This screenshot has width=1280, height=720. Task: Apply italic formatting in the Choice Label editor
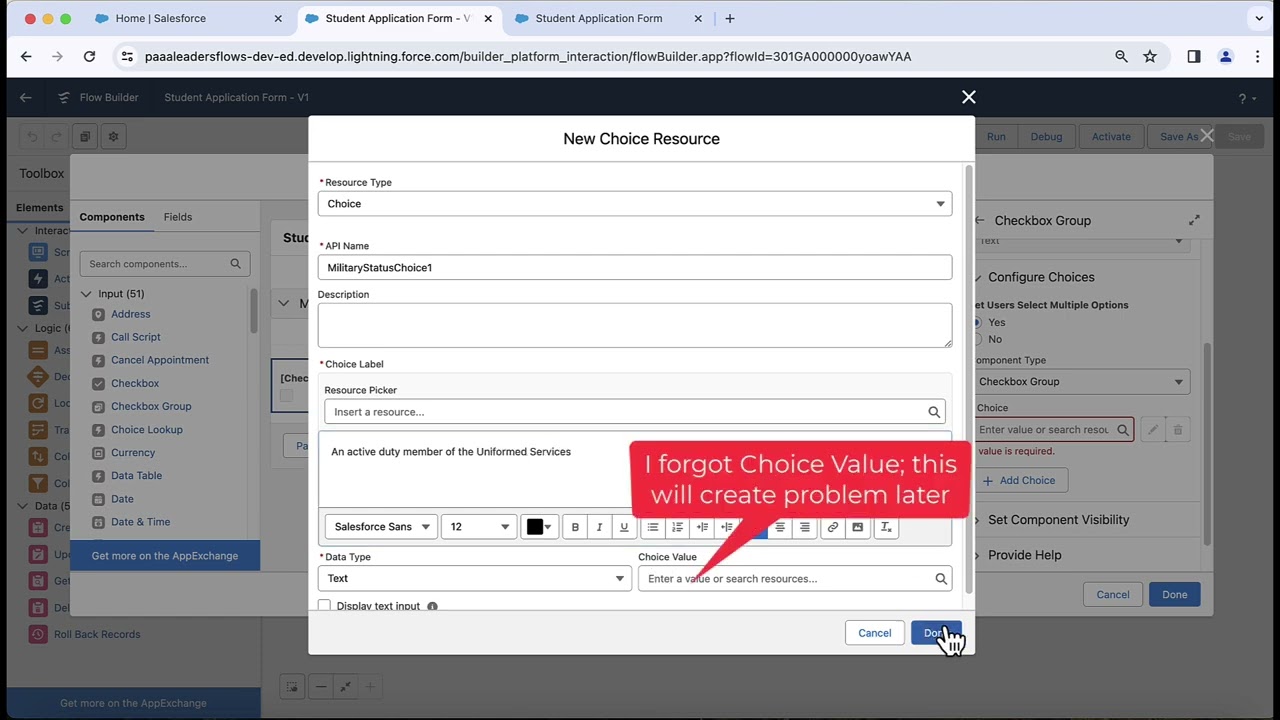point(599,527)
